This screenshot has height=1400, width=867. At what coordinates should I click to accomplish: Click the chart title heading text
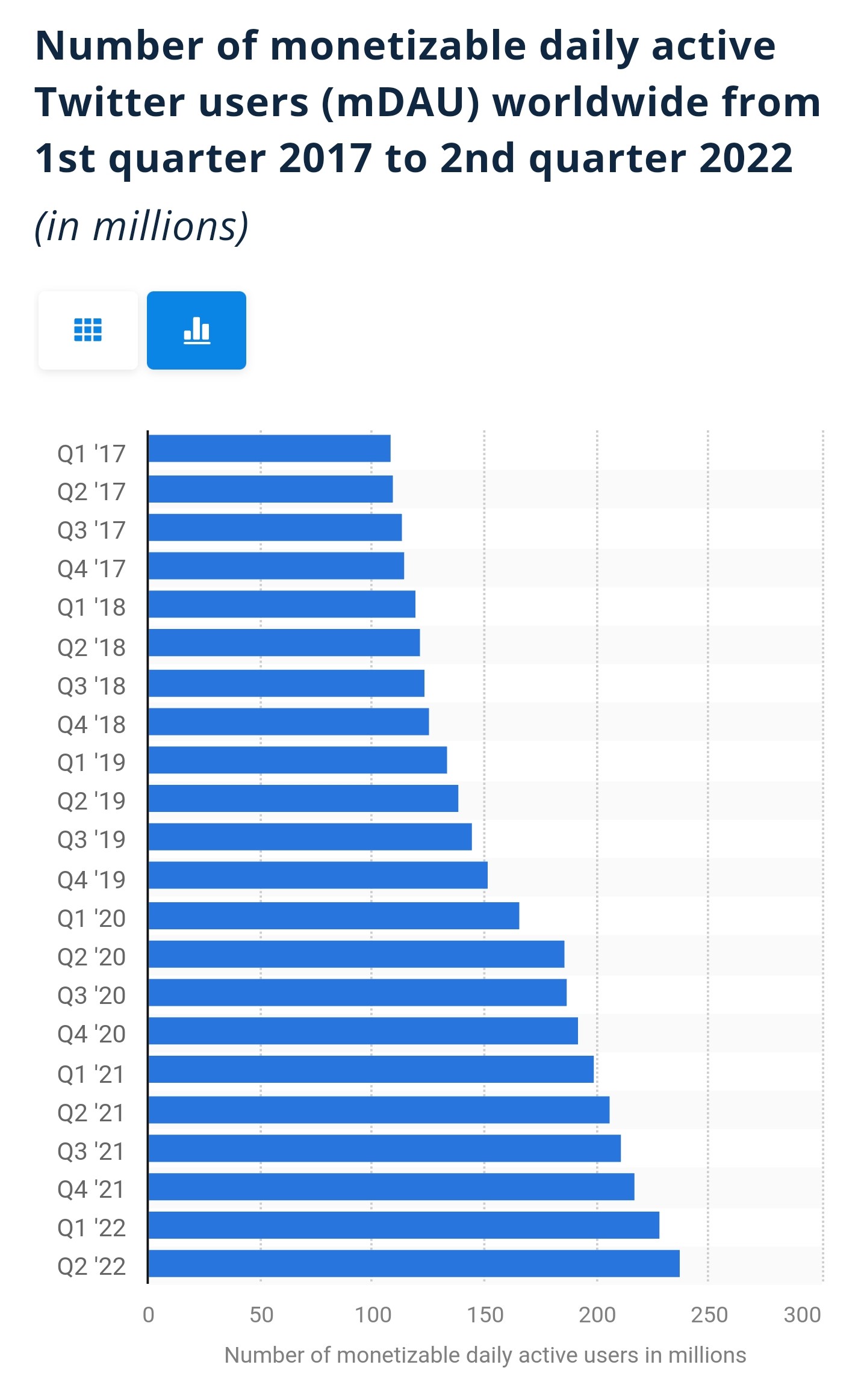(x=427, y=102)
